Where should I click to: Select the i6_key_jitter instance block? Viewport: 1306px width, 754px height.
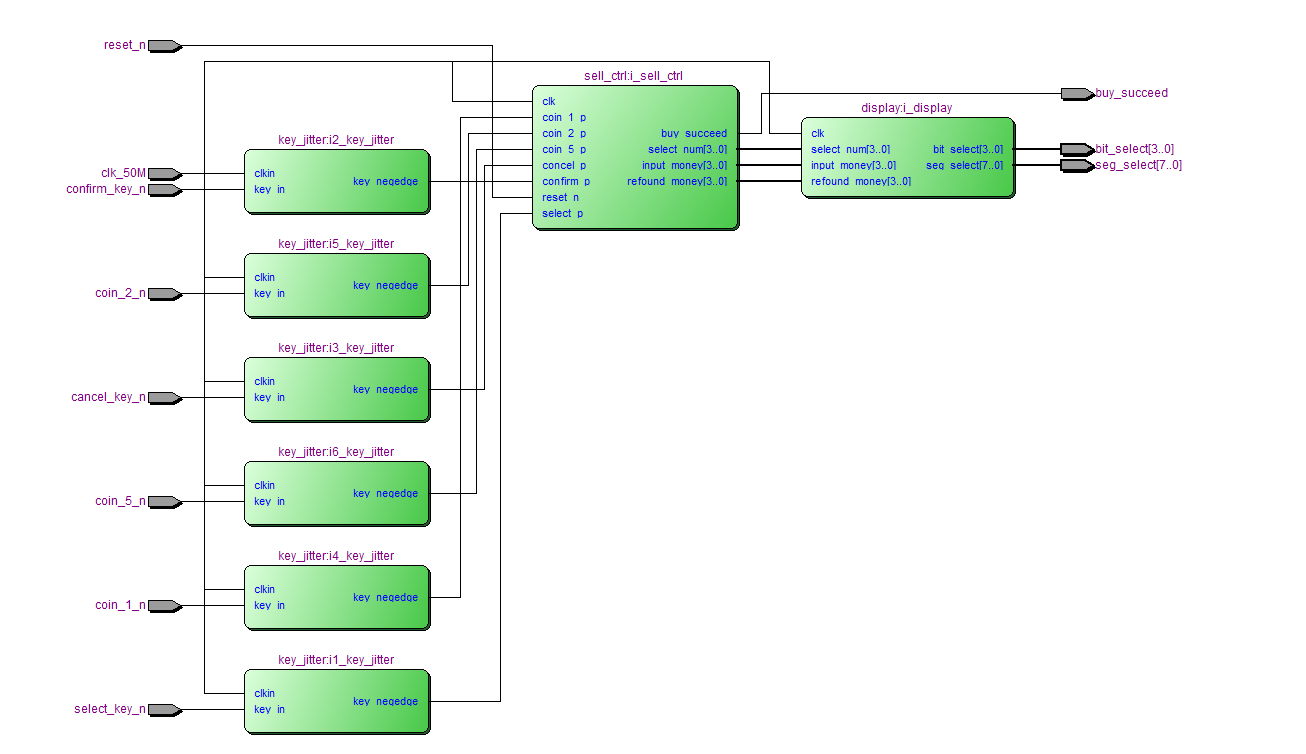pyautogui.click(x=336, y=510)
